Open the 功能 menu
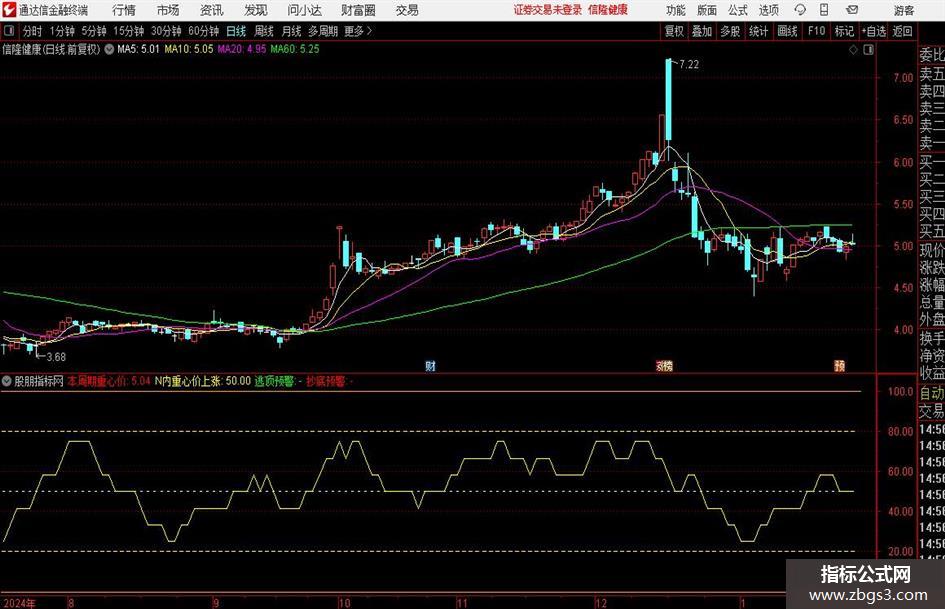Viewport: 945px width, 609px height. (x=676, y=10)
